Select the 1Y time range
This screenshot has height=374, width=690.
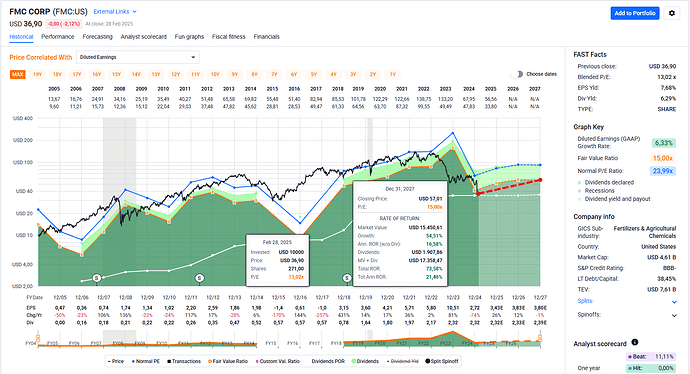coord(393,74)
